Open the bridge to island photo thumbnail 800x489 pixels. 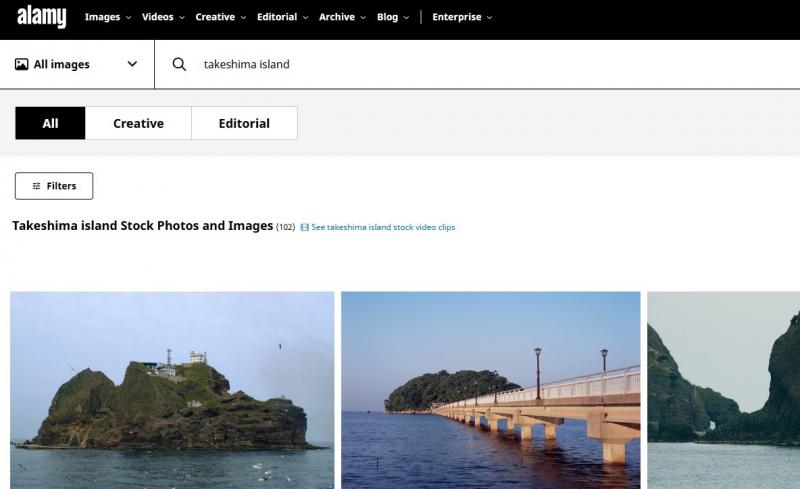coord(490,390)
